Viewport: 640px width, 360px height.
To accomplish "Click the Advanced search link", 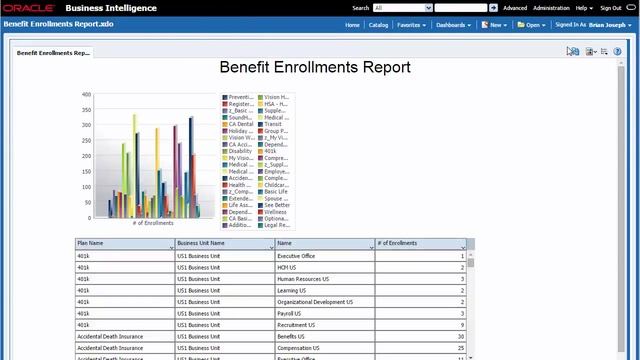I will click(x=515, y=8).
